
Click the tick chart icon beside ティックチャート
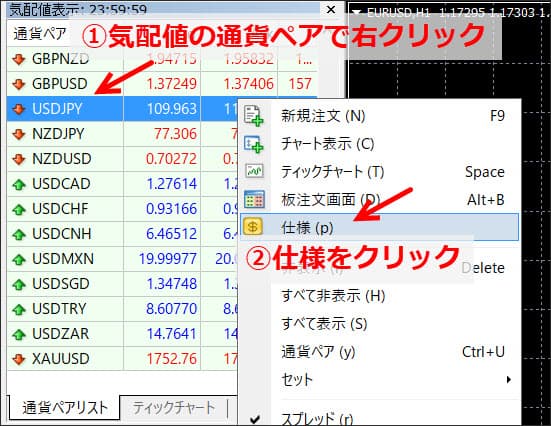254,172
